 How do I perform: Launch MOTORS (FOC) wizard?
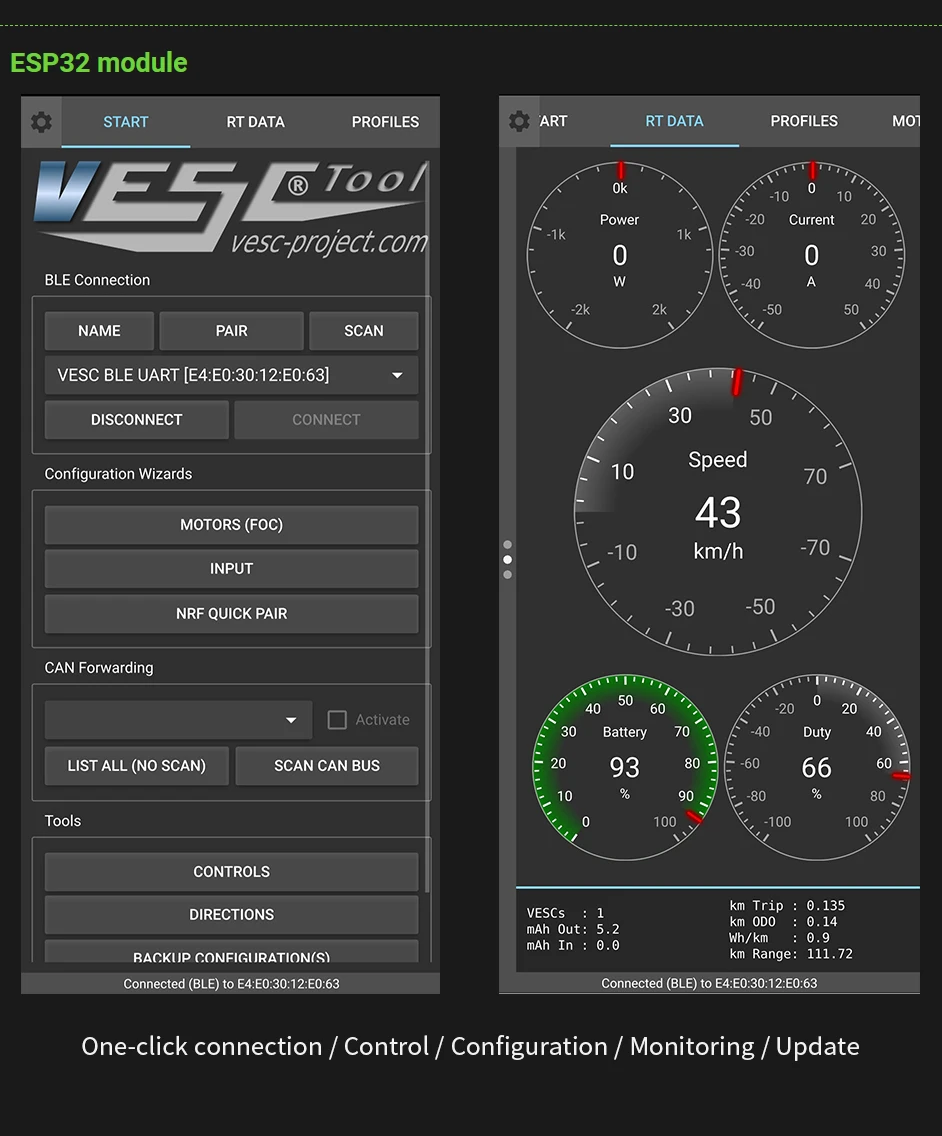click(231, 525)
